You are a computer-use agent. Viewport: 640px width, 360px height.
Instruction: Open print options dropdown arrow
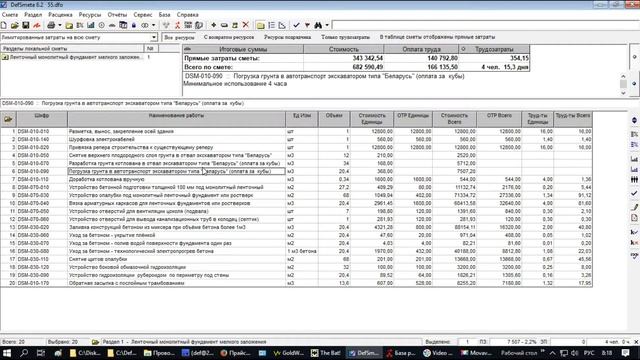click(60, 25)
